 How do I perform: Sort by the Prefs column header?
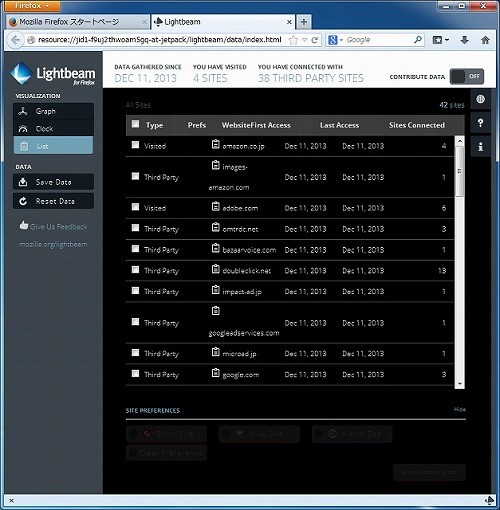point(197,125)
